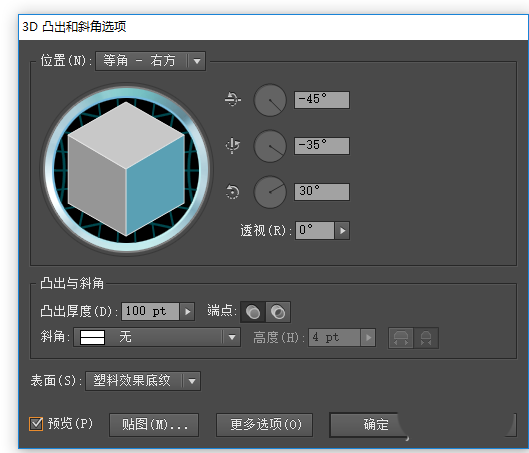The width and height of the screenshot is (529, 453).
Task: Open 凸出厚度 slider arrow
Action: coord(187,311)
